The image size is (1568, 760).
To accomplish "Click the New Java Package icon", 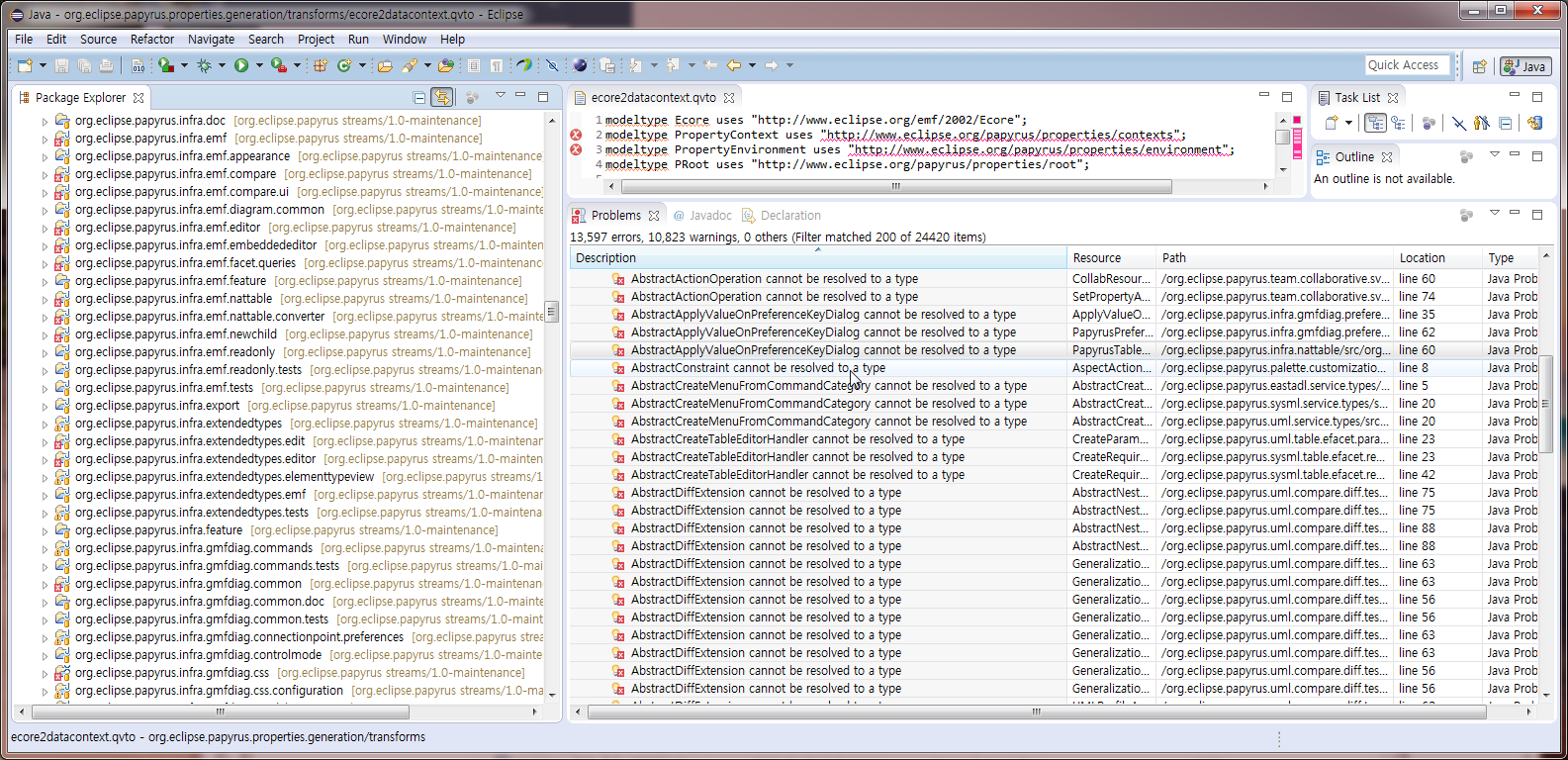I will pos(321,65).
